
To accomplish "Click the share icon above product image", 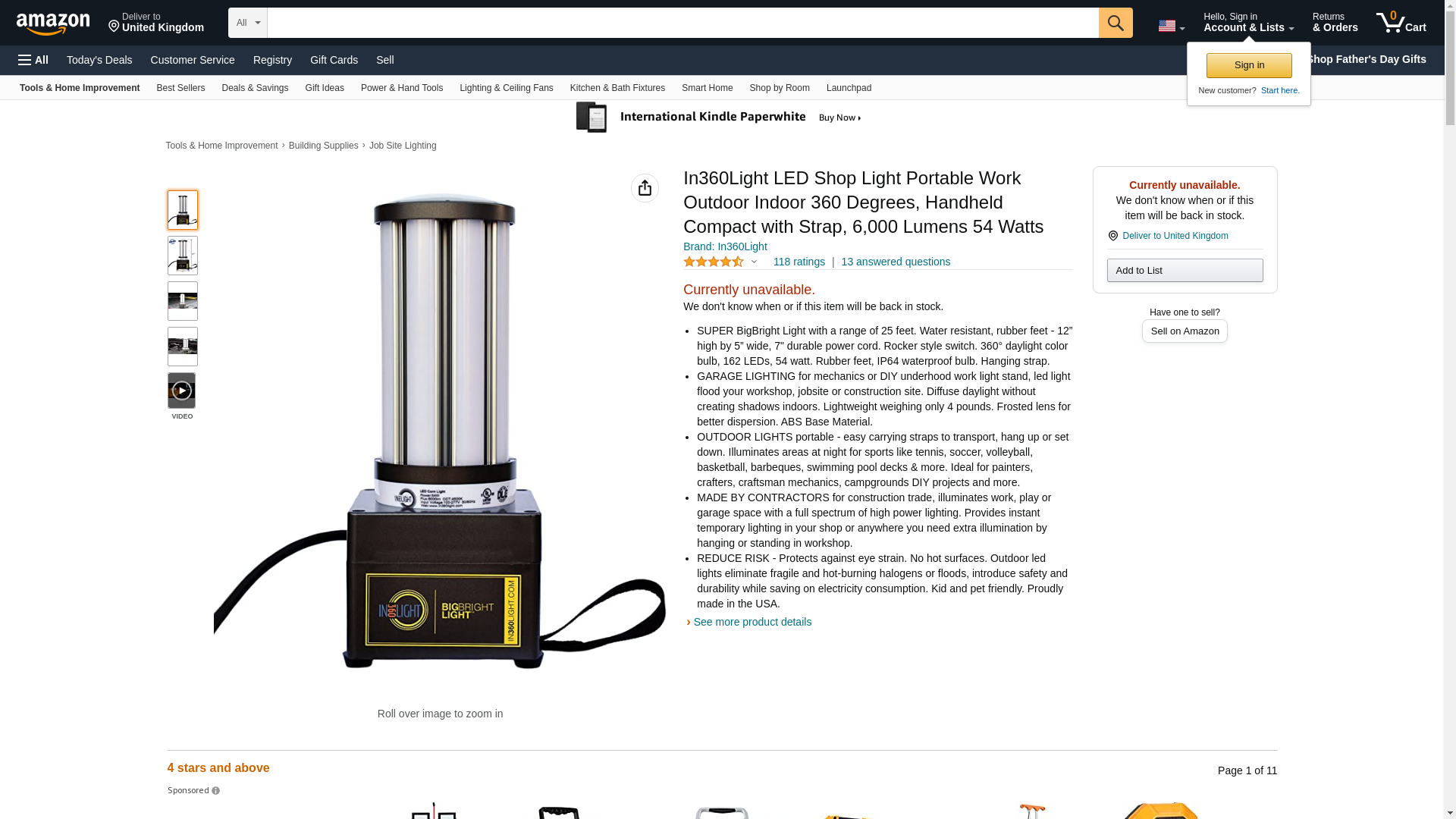I will click(x=645, y=188).
